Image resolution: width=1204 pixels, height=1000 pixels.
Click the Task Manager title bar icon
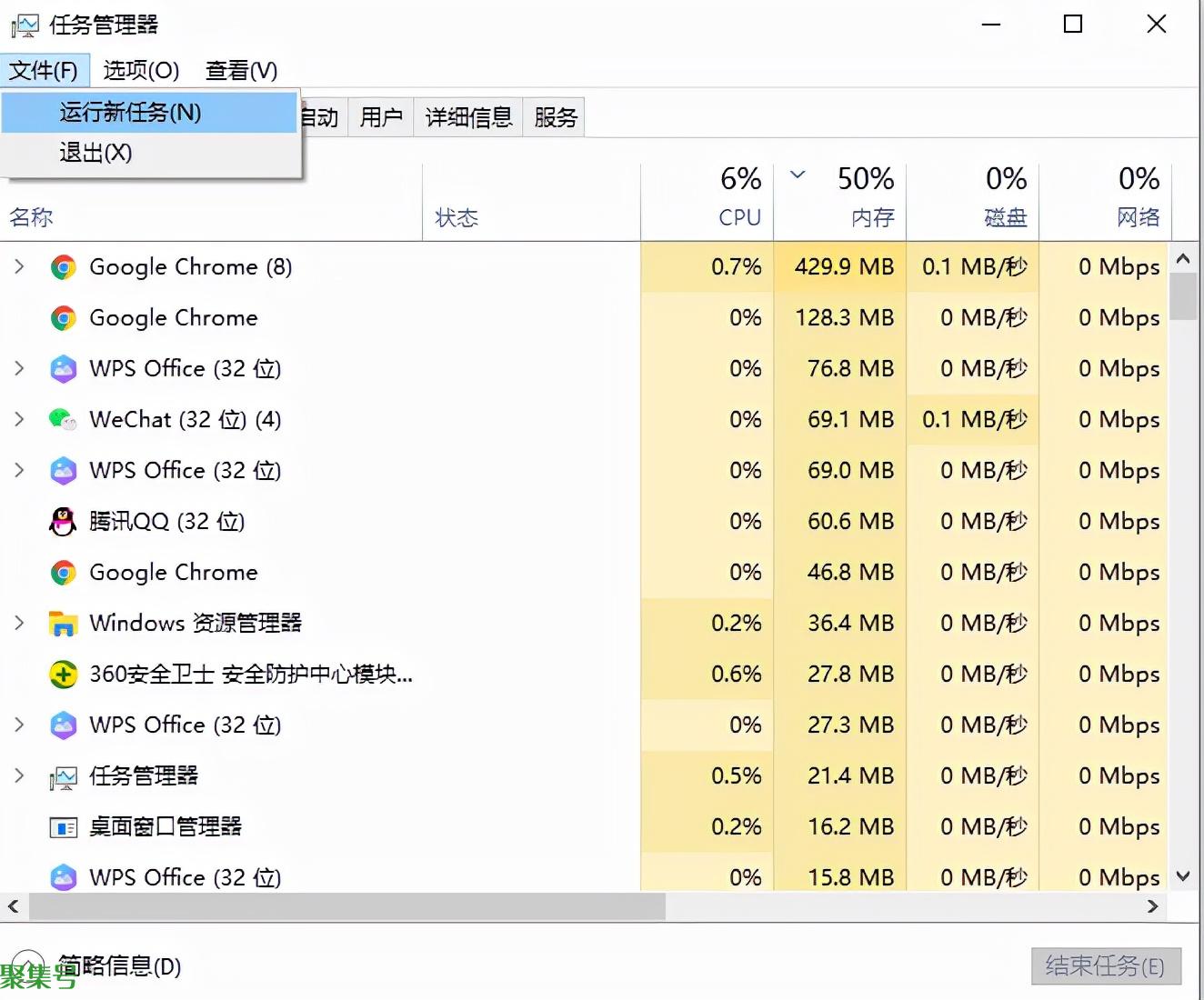(25, 25)
